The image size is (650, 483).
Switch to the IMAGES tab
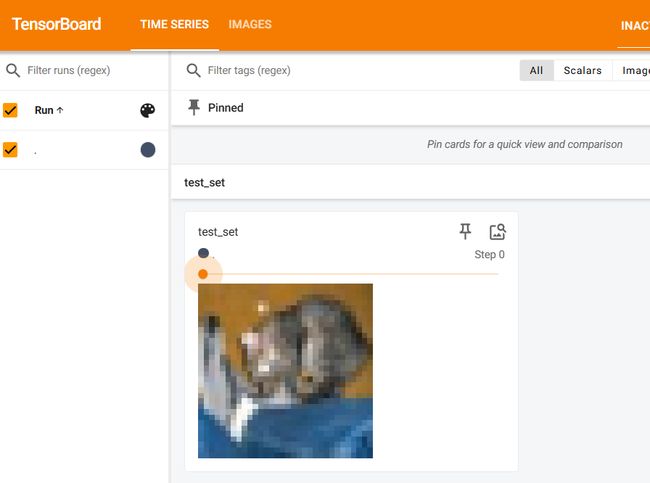250,24
